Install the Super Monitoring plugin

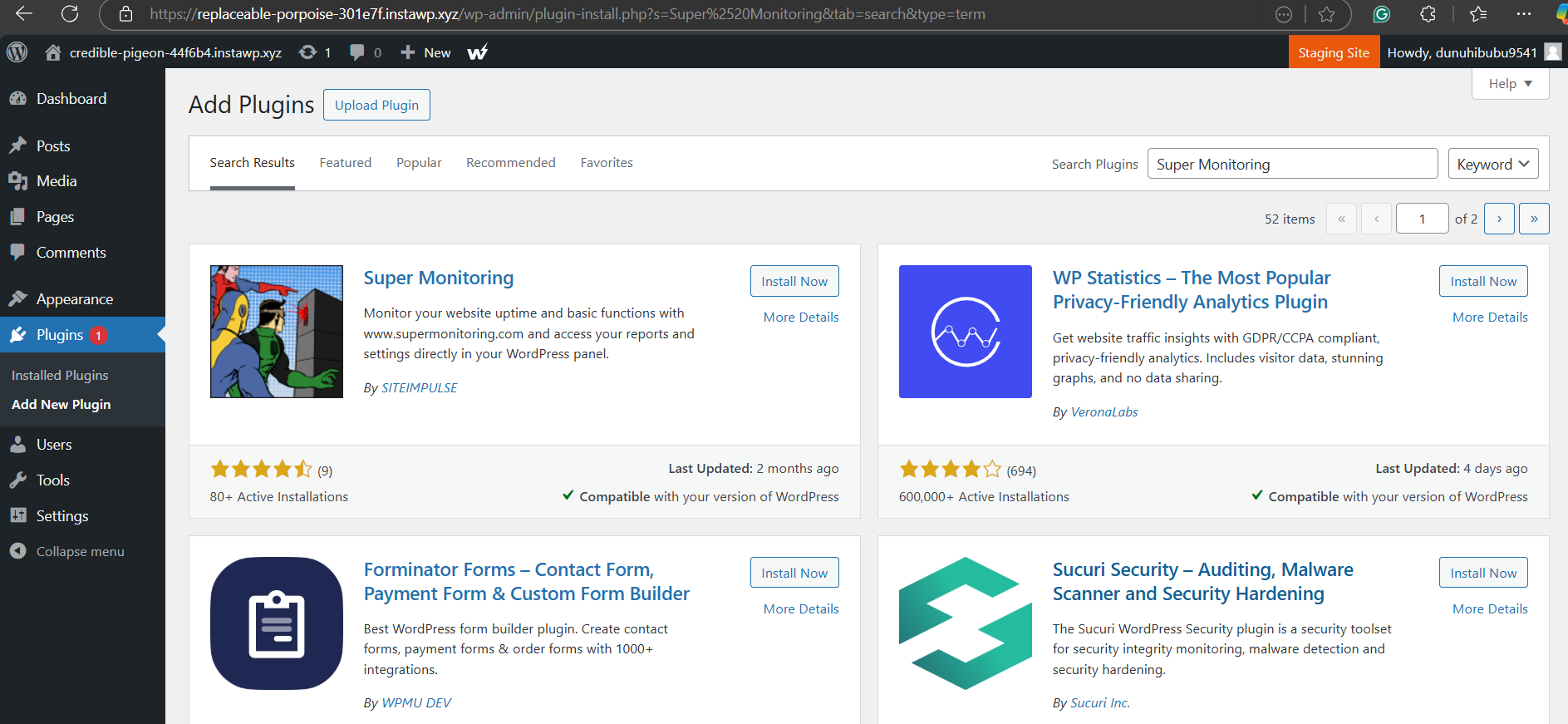794,281
